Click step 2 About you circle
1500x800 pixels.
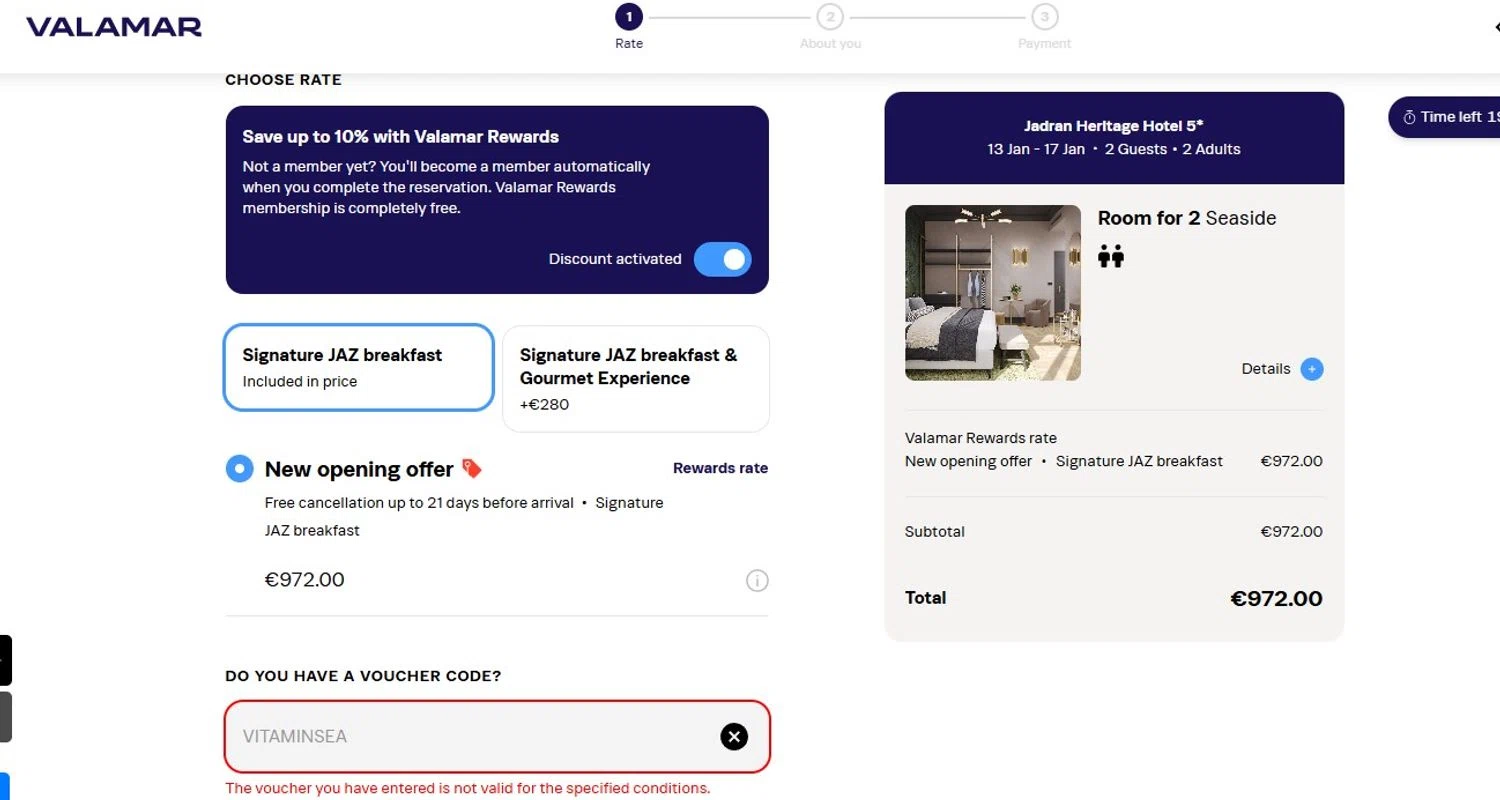pos(830,17)
